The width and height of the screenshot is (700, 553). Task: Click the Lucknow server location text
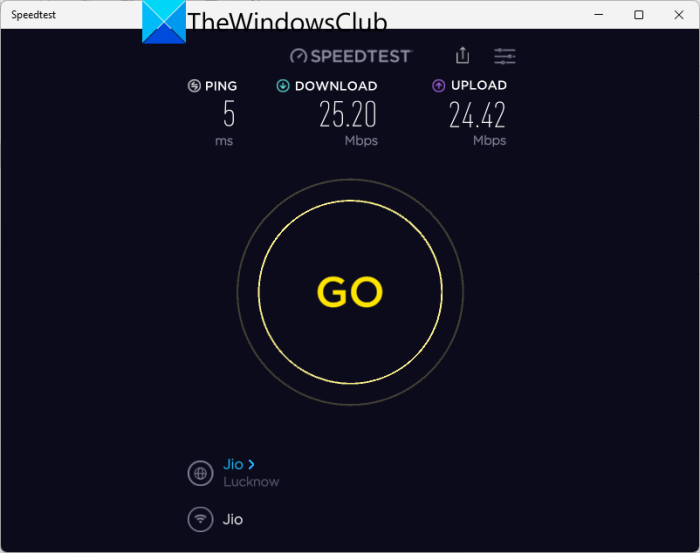click(251, 482)
